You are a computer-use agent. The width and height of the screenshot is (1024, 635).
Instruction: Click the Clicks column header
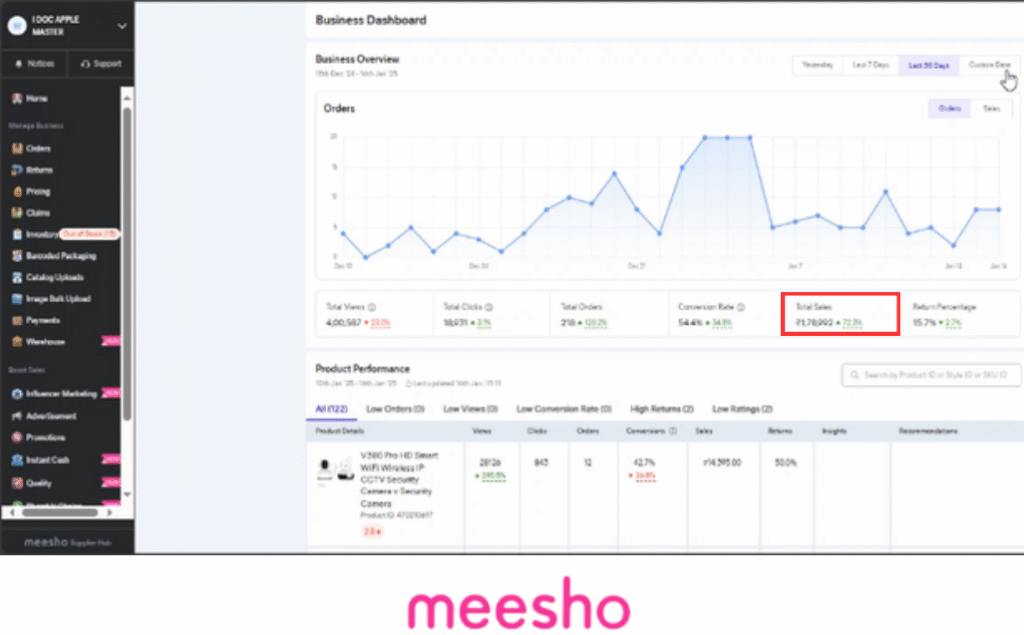coord(537,431)
